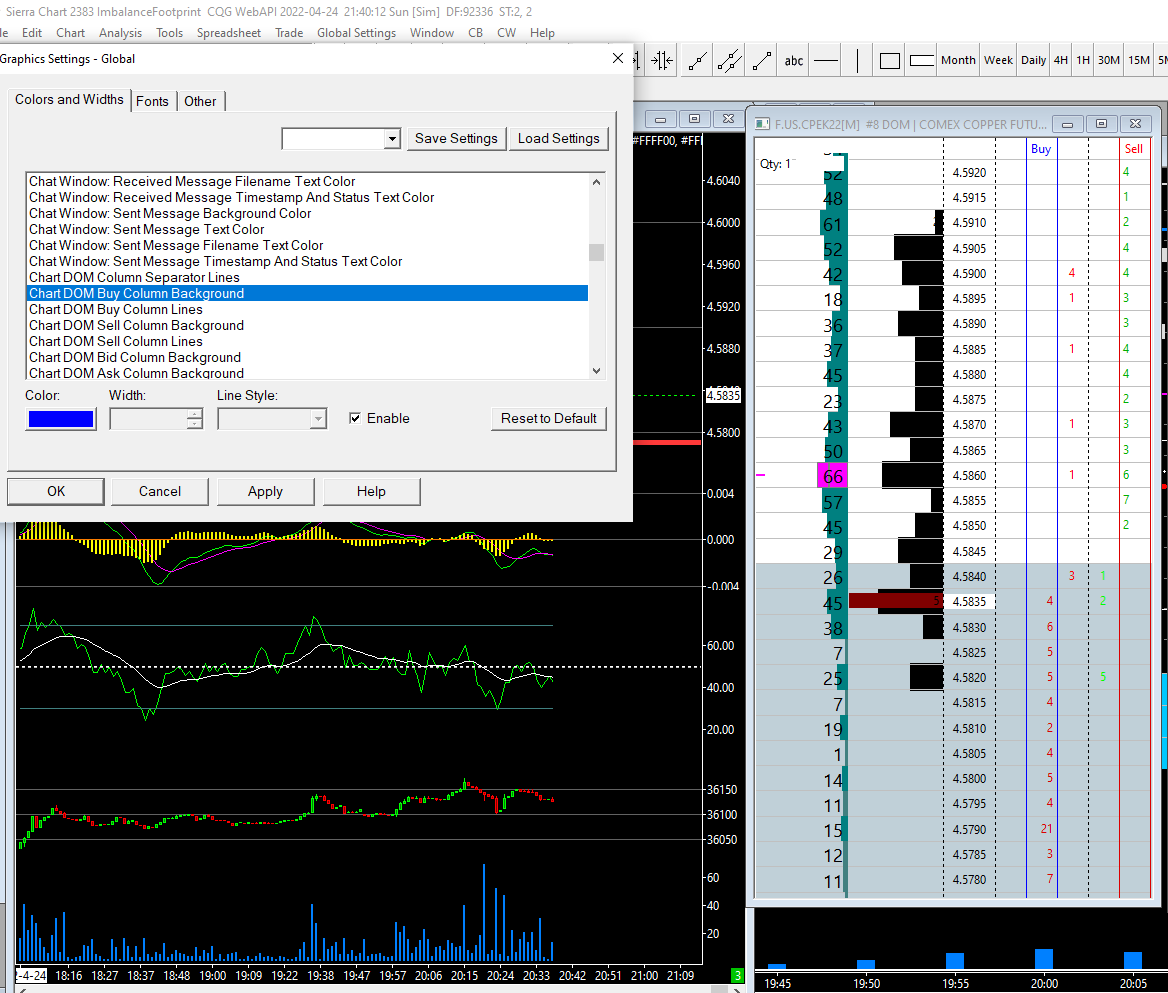Image resolution: width=1168 pixels, height=993 pixels.
Task: Select Chart DOM Sell Column Background item
Action: [x=136, y=325]
